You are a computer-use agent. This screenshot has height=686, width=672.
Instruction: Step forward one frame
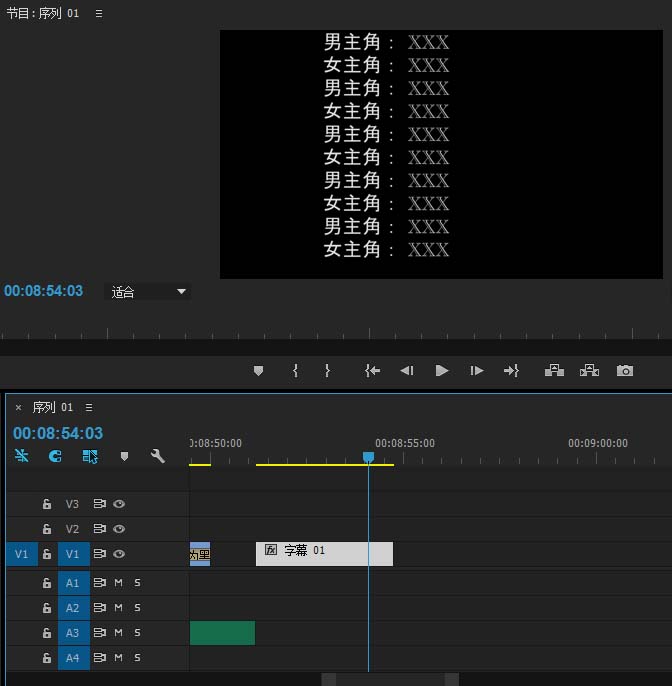point(476,371)
